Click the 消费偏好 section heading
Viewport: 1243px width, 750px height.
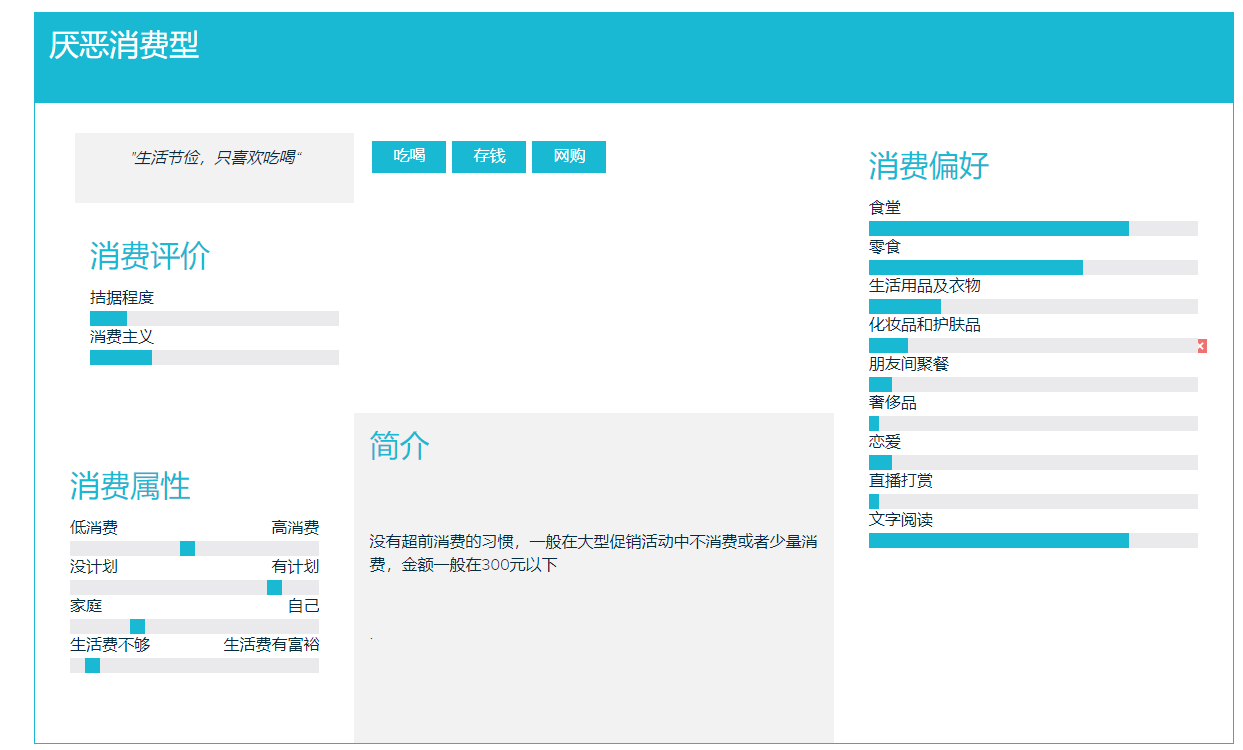pyautogui.click(x=928, y=166)
